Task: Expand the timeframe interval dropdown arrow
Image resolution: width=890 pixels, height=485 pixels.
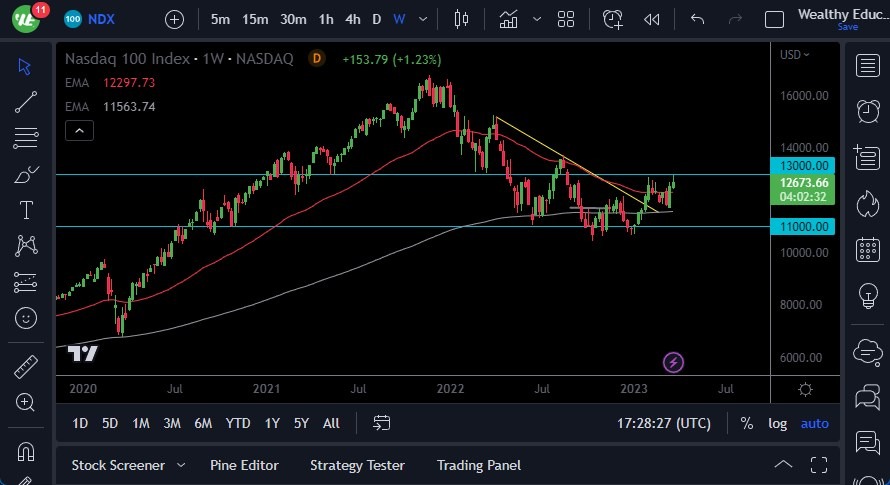Action: pyautogui.click(x=425, y=19)
